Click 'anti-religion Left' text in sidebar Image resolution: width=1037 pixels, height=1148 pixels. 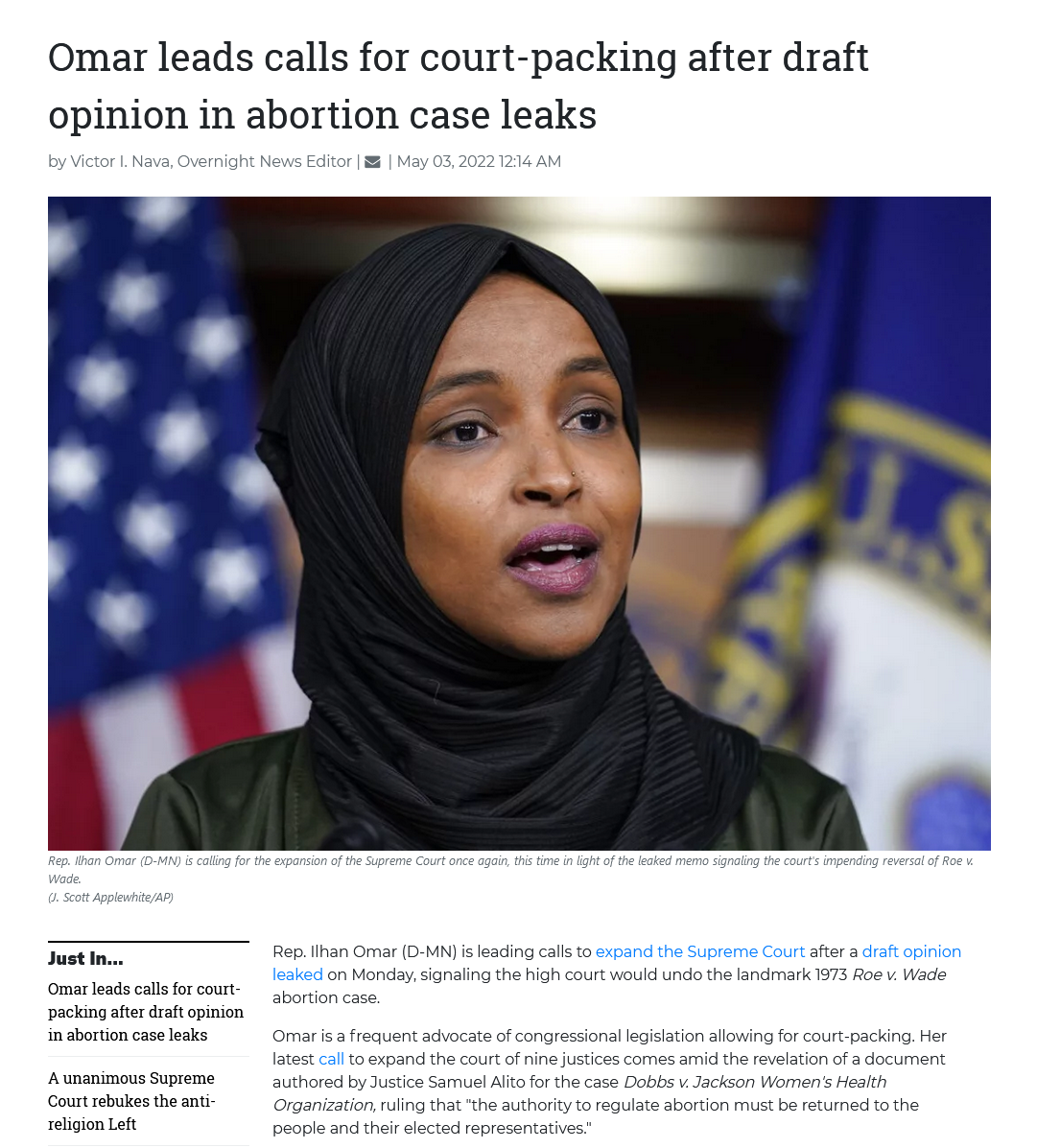131,1113
